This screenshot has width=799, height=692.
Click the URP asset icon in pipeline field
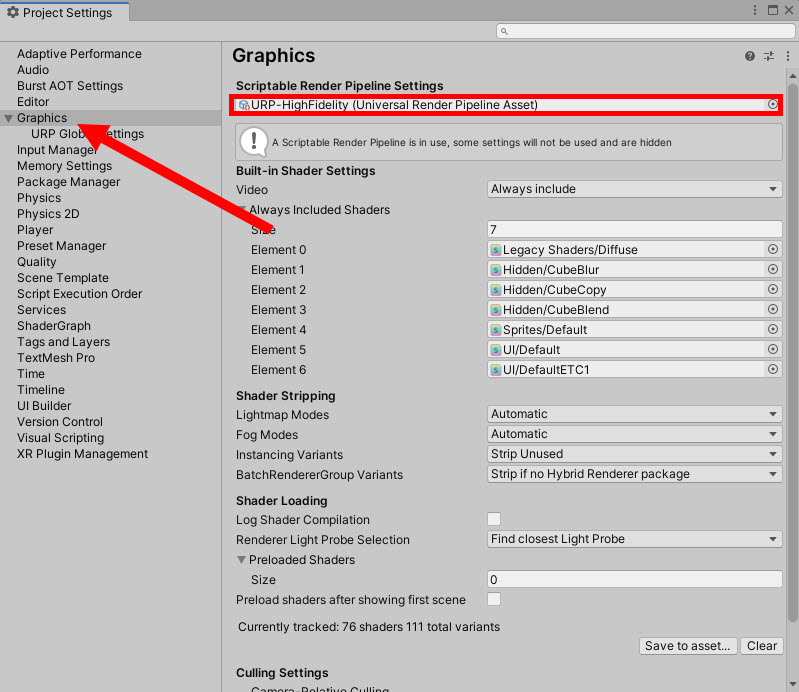pos(244,105)
